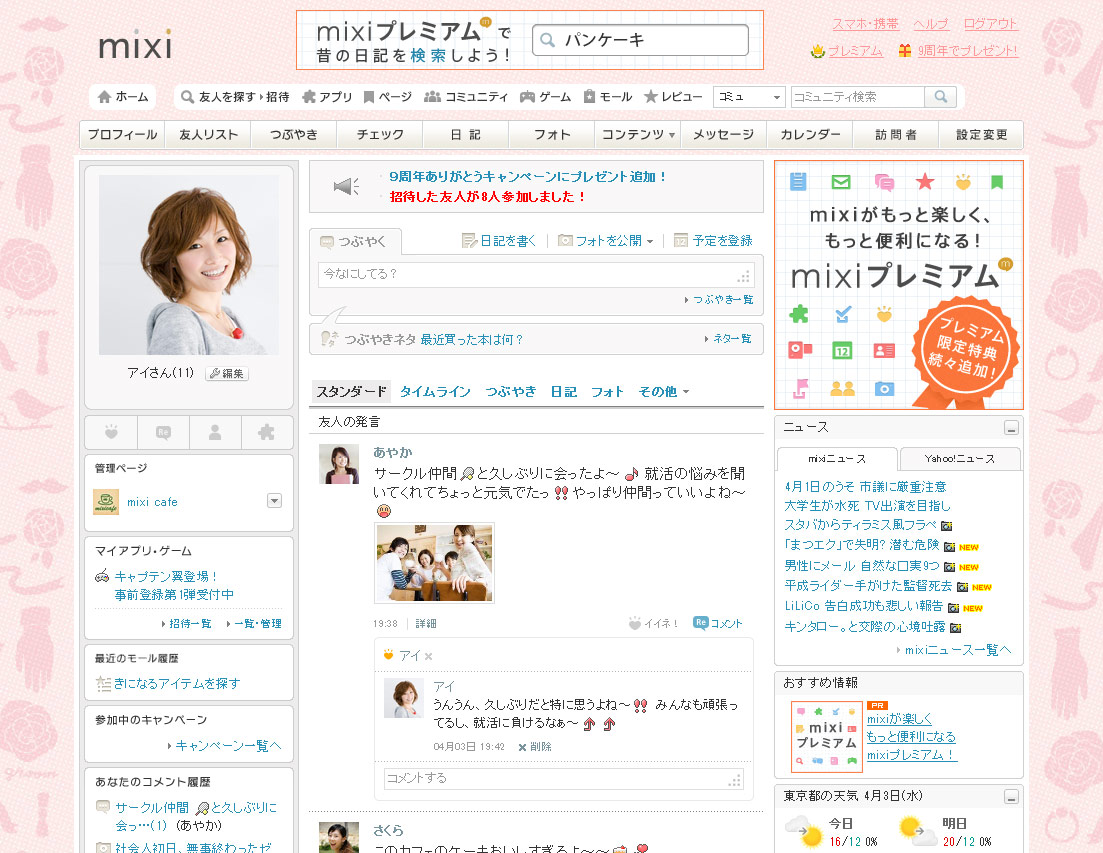1103x853 pixels.
Task: Remove アイ's iine with the x icon
Action: [428, 656]
